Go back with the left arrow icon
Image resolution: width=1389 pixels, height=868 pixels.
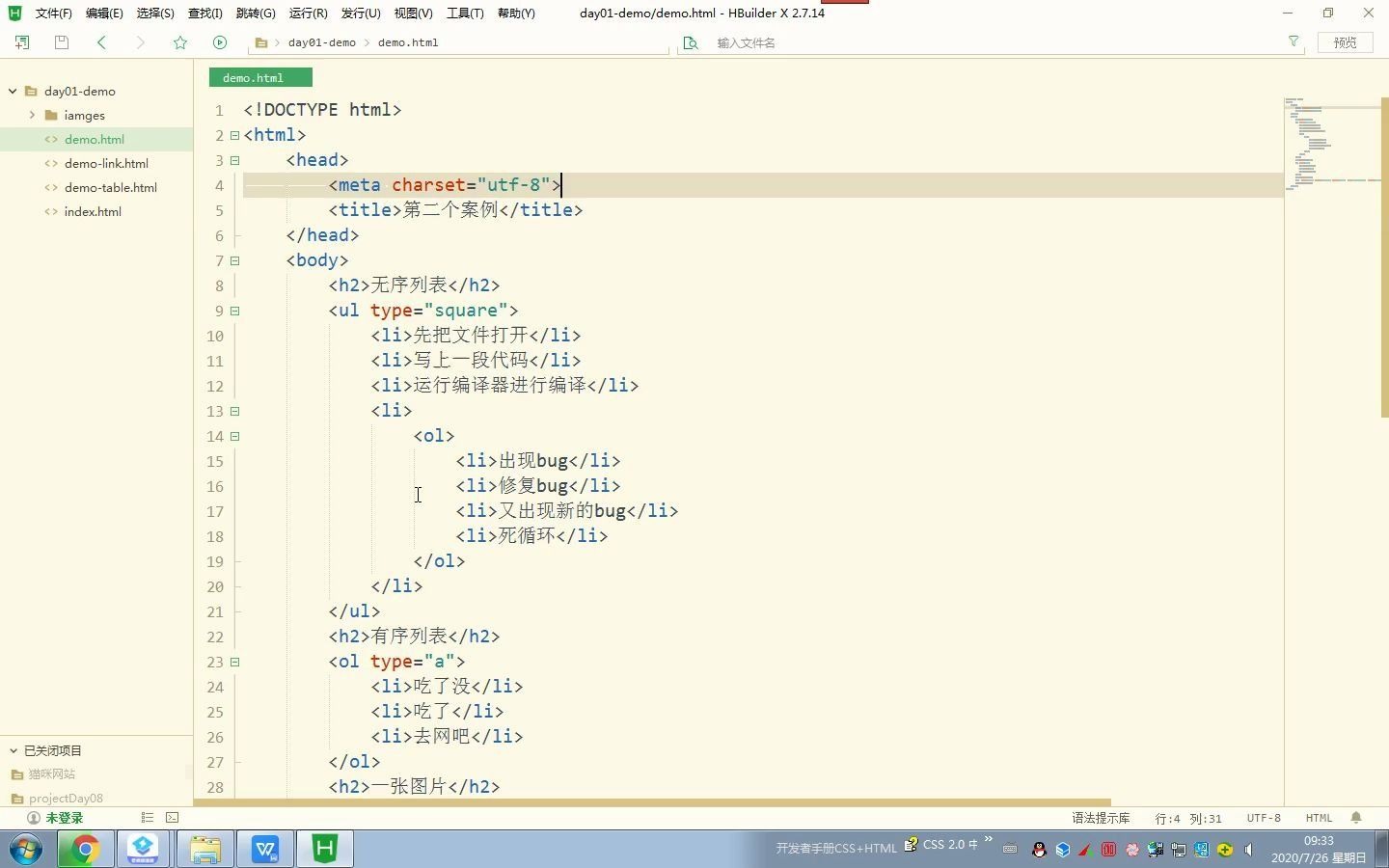101,42
